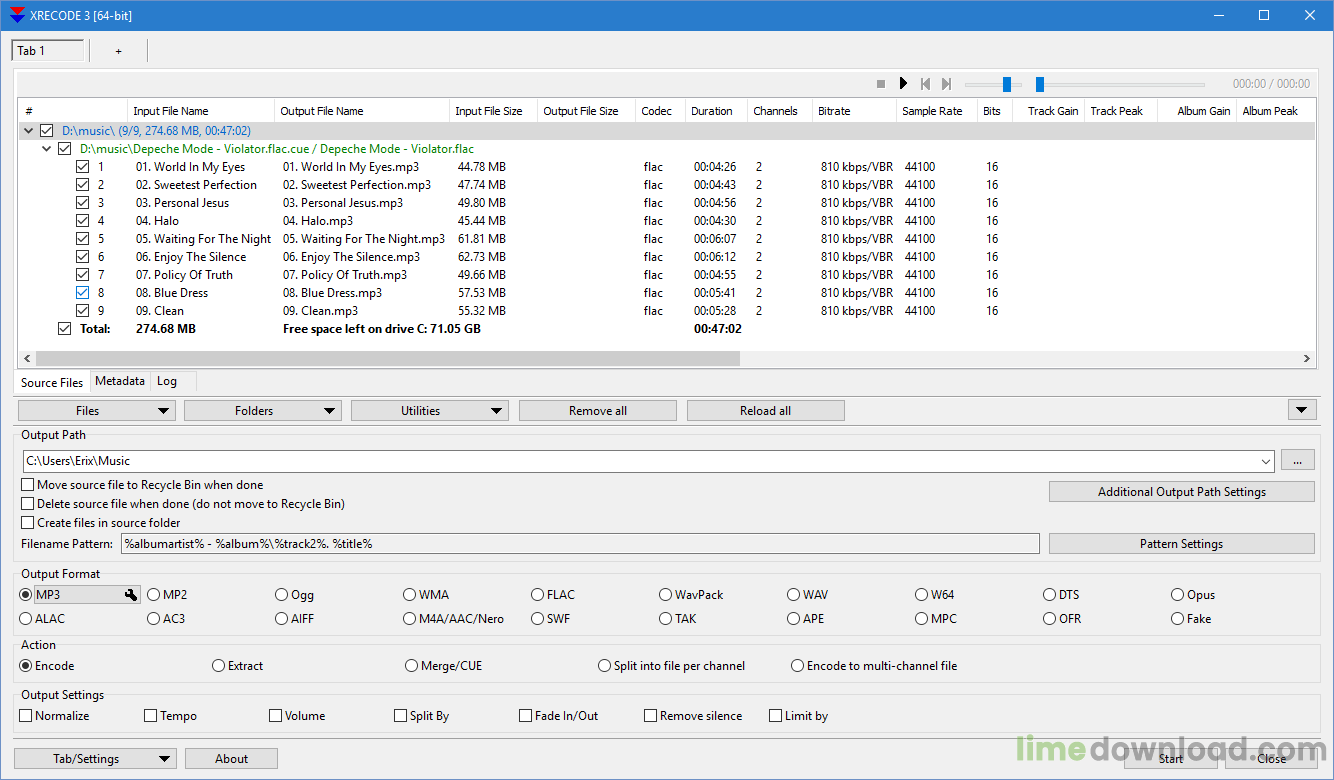The width and height of the screenshot is (1334, 780).
Task: Click the Remove all button
Action: 597,411
